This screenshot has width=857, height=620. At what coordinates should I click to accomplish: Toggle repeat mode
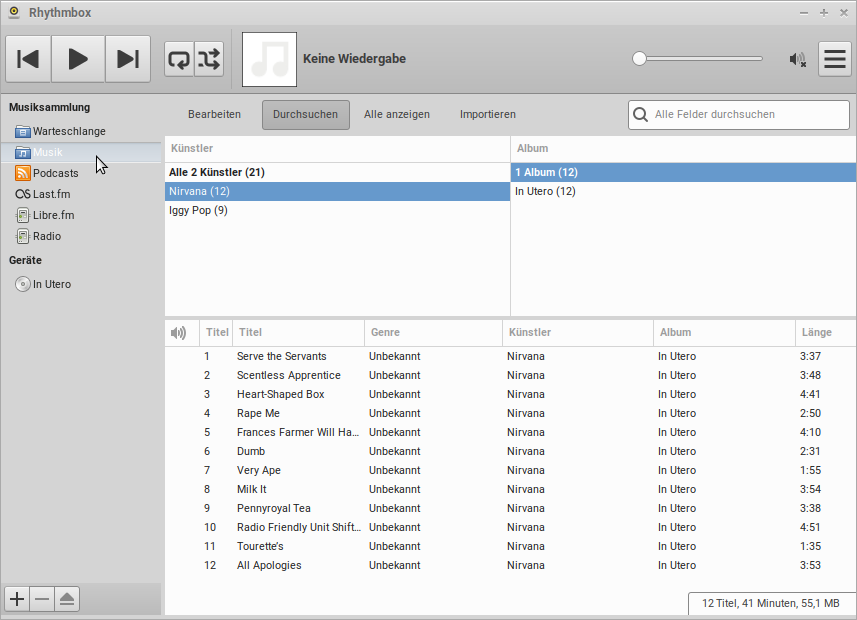[179, 59]
